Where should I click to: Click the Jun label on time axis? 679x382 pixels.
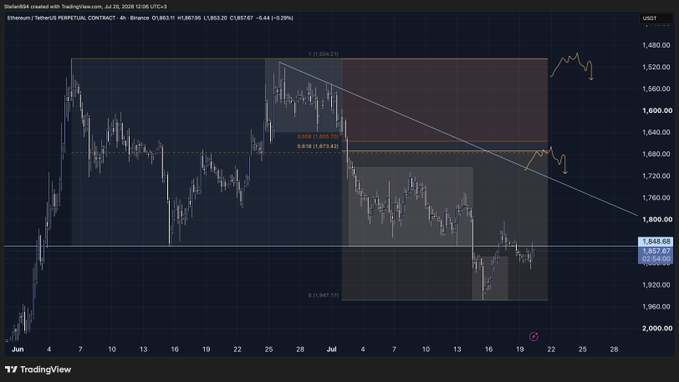point(18,349)
